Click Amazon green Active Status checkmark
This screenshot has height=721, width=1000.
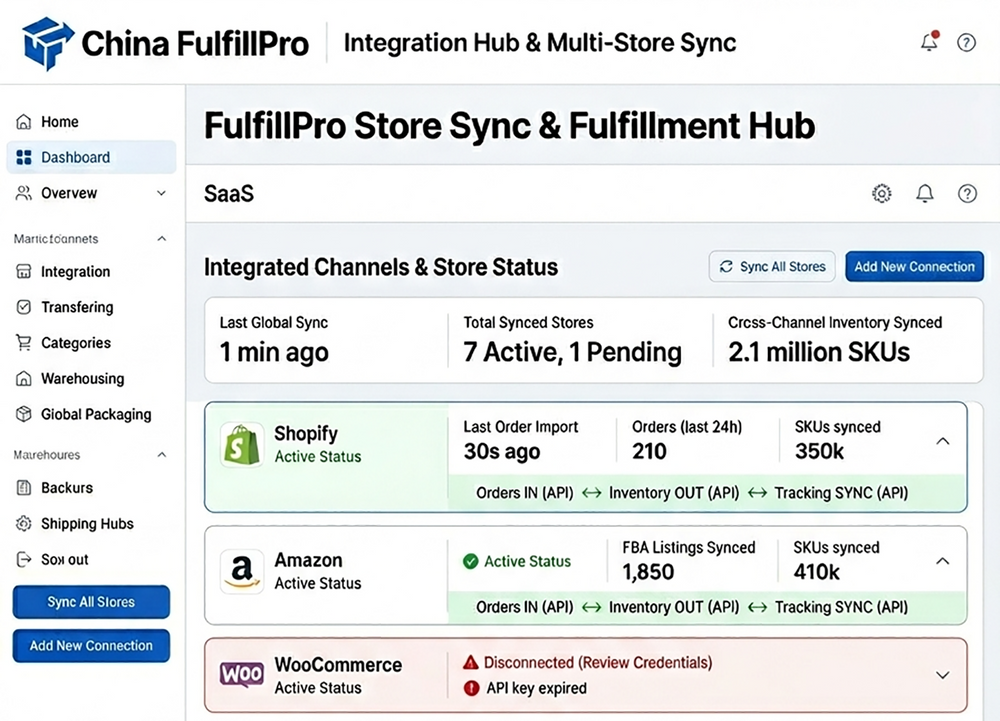pyautogui.click(x=471, y=562)
